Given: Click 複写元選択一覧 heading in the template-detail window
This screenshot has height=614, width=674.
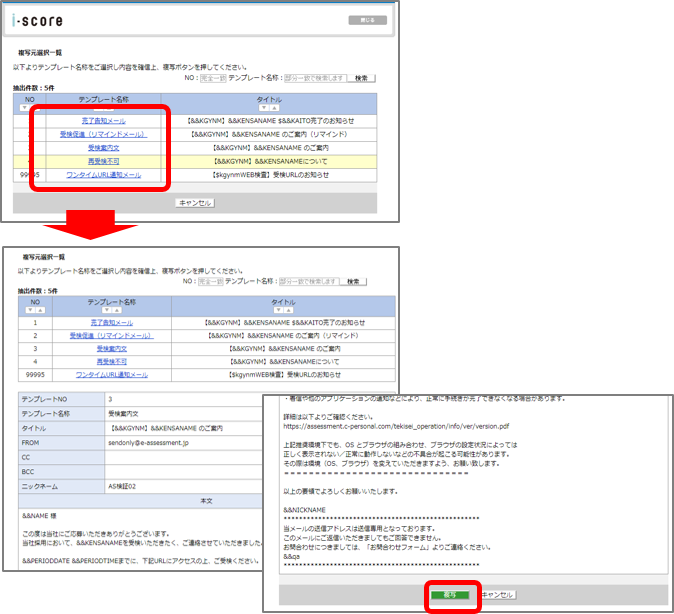Looking at the screenshot, I should (x=43, y=257).
